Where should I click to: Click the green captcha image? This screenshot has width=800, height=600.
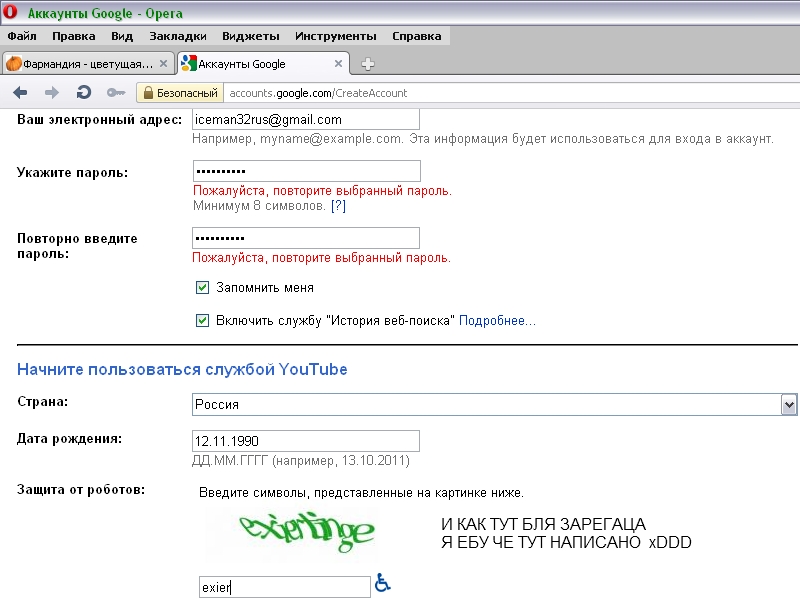tap(307, 533)
